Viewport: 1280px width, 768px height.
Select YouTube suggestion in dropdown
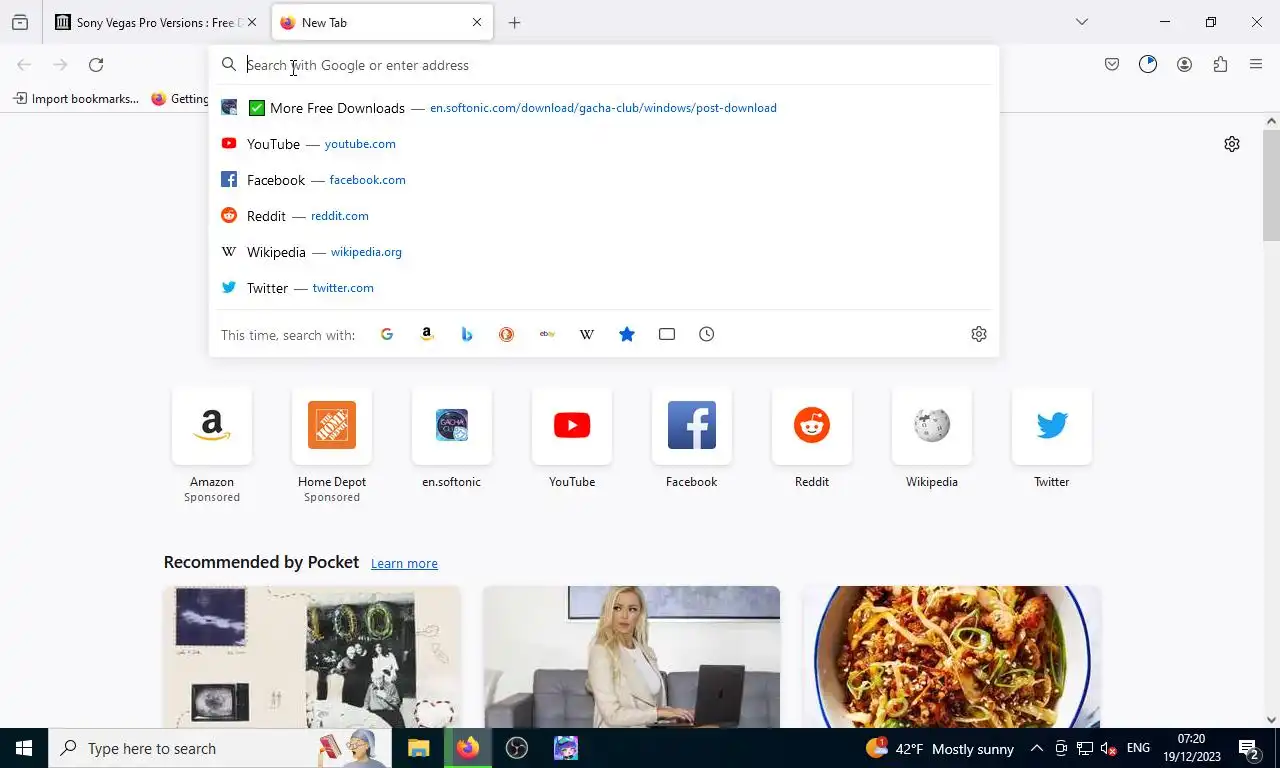pos(603,144)
